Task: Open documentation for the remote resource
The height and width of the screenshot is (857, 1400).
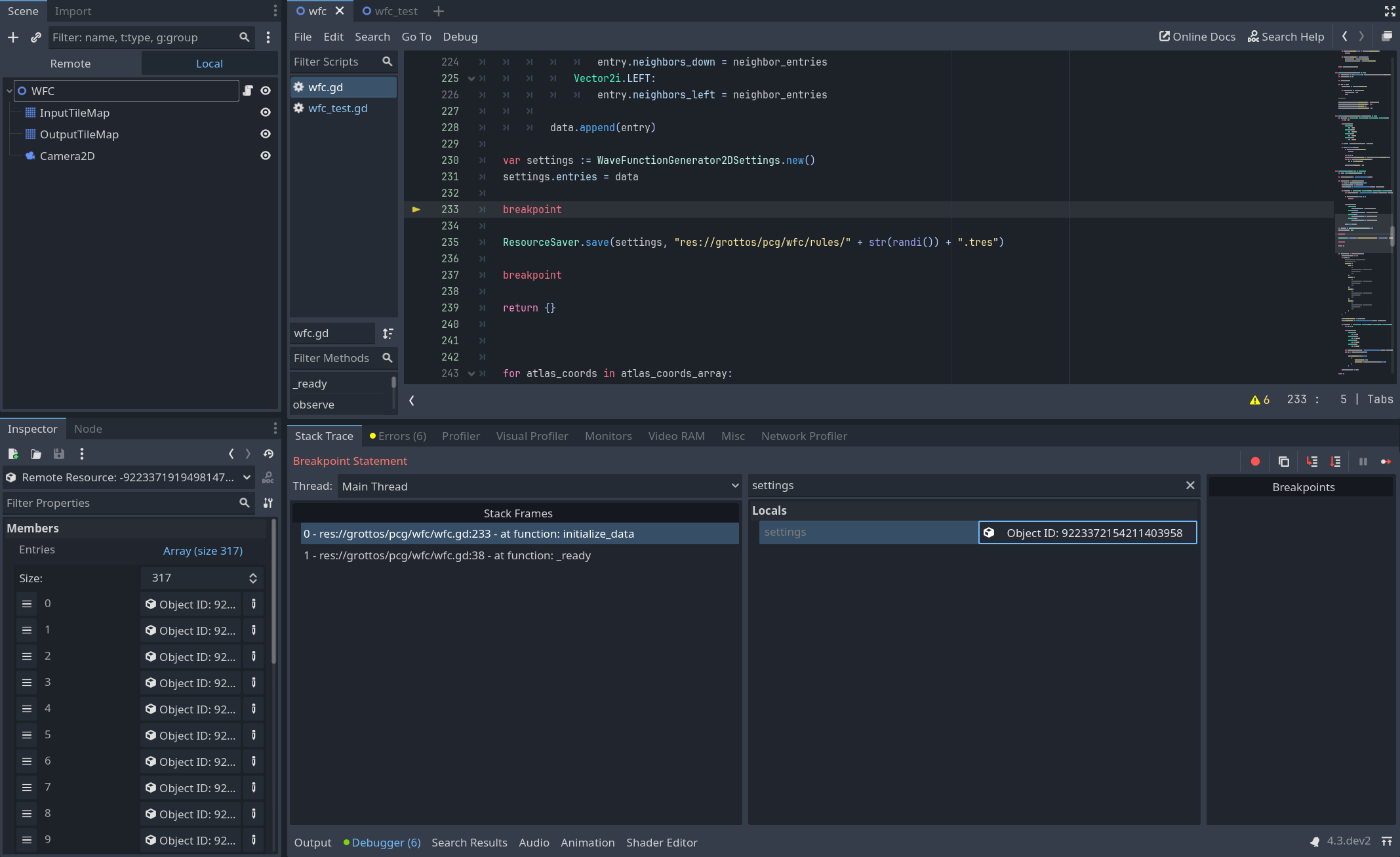Action: [x=268, y=479]
